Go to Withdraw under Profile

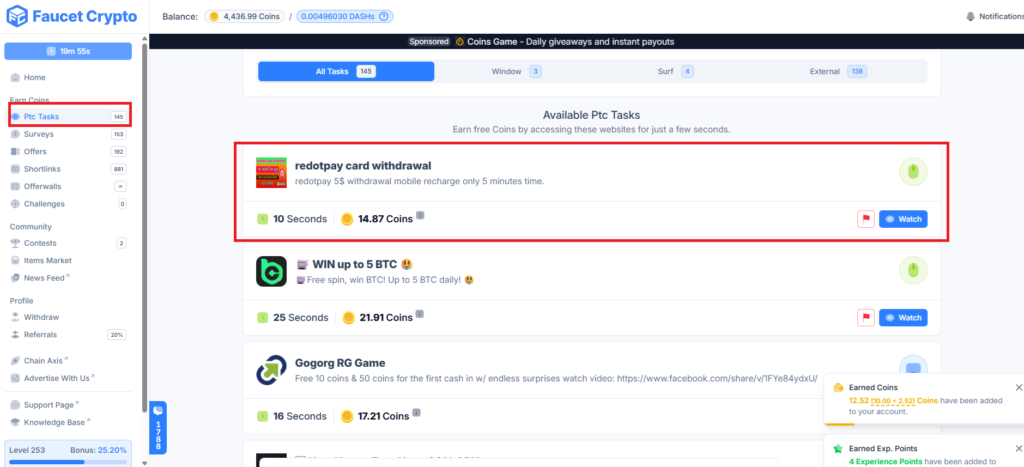point(41,317)
